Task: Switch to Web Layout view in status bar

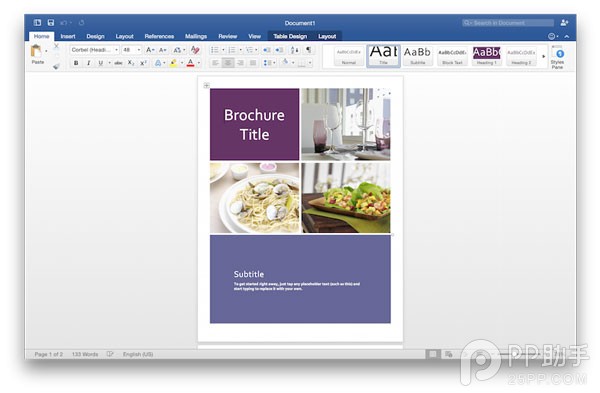Action: tap(448, 354)
